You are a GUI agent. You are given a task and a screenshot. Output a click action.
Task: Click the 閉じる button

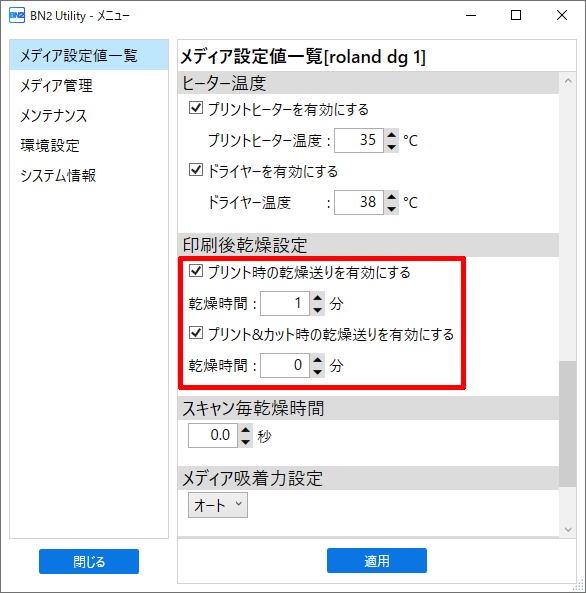coord(89,562)
